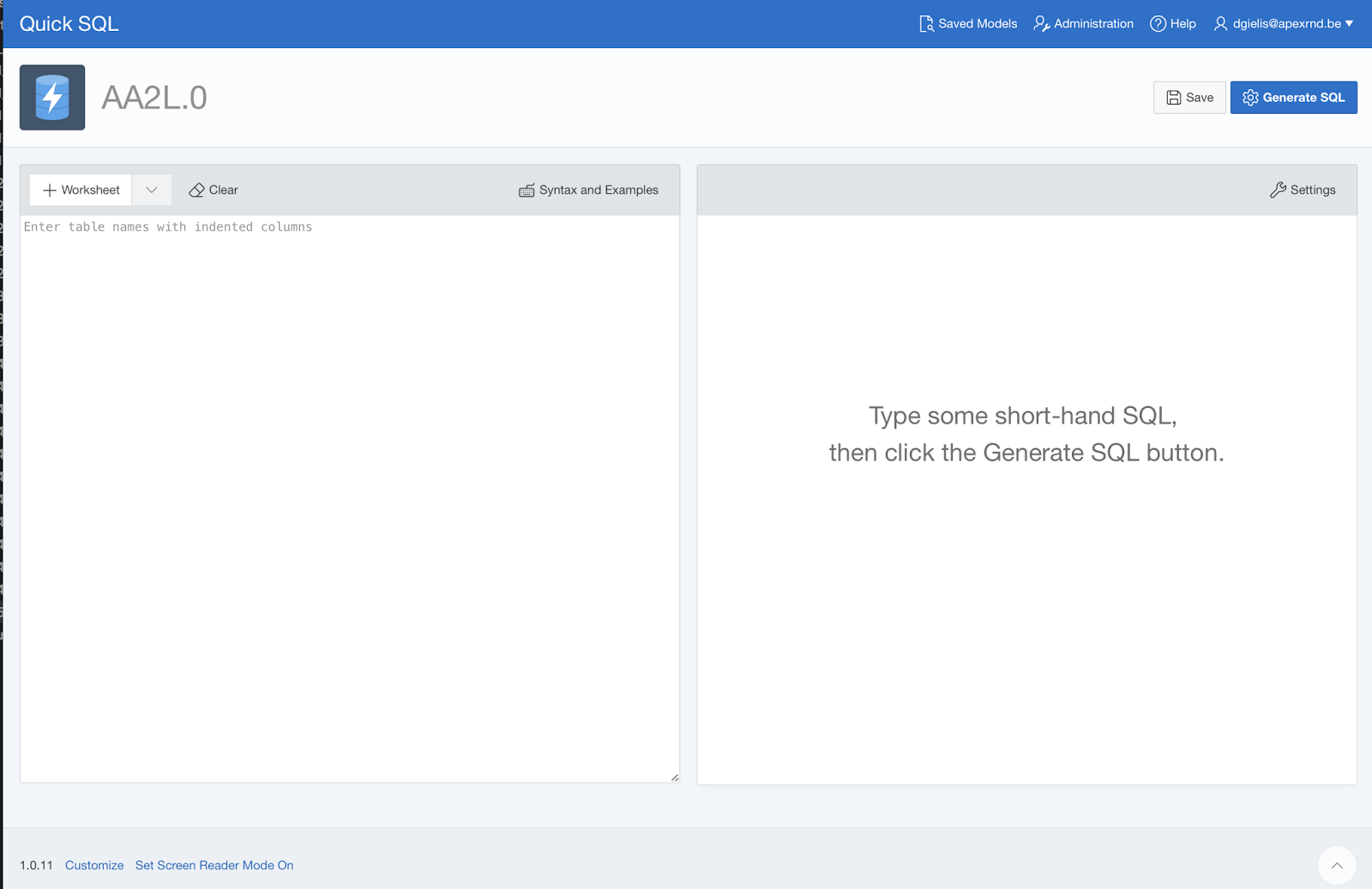Click the gear icon on Generate SQL button
Image resolution: width=1372 pixels, height=889 pixels.
(1250, 97)
